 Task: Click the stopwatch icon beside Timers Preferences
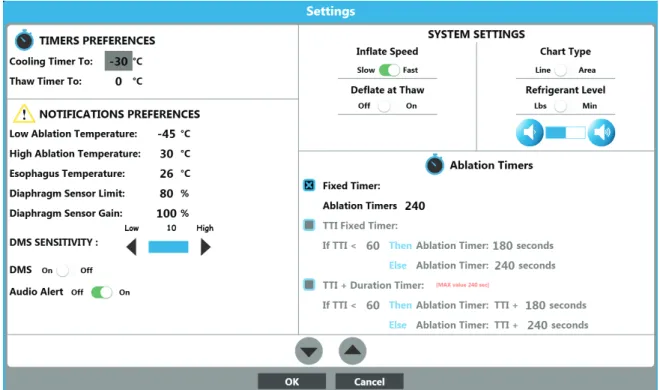tap(24, 40)
